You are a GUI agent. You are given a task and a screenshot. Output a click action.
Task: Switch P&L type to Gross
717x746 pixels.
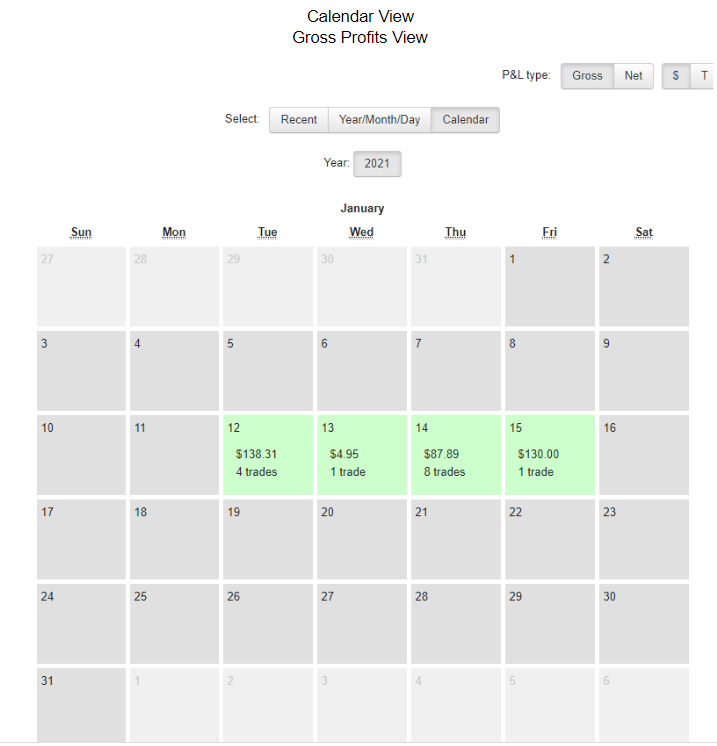pyautogui.click(x=587, y=76)
